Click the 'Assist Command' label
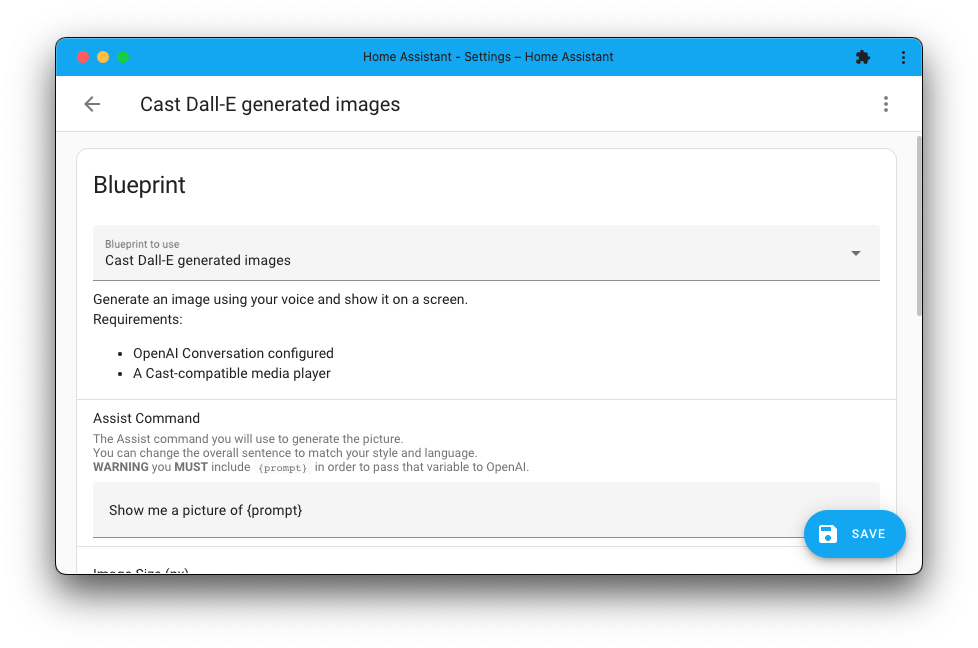The image size is (978, 648). (x=147, y=418)
